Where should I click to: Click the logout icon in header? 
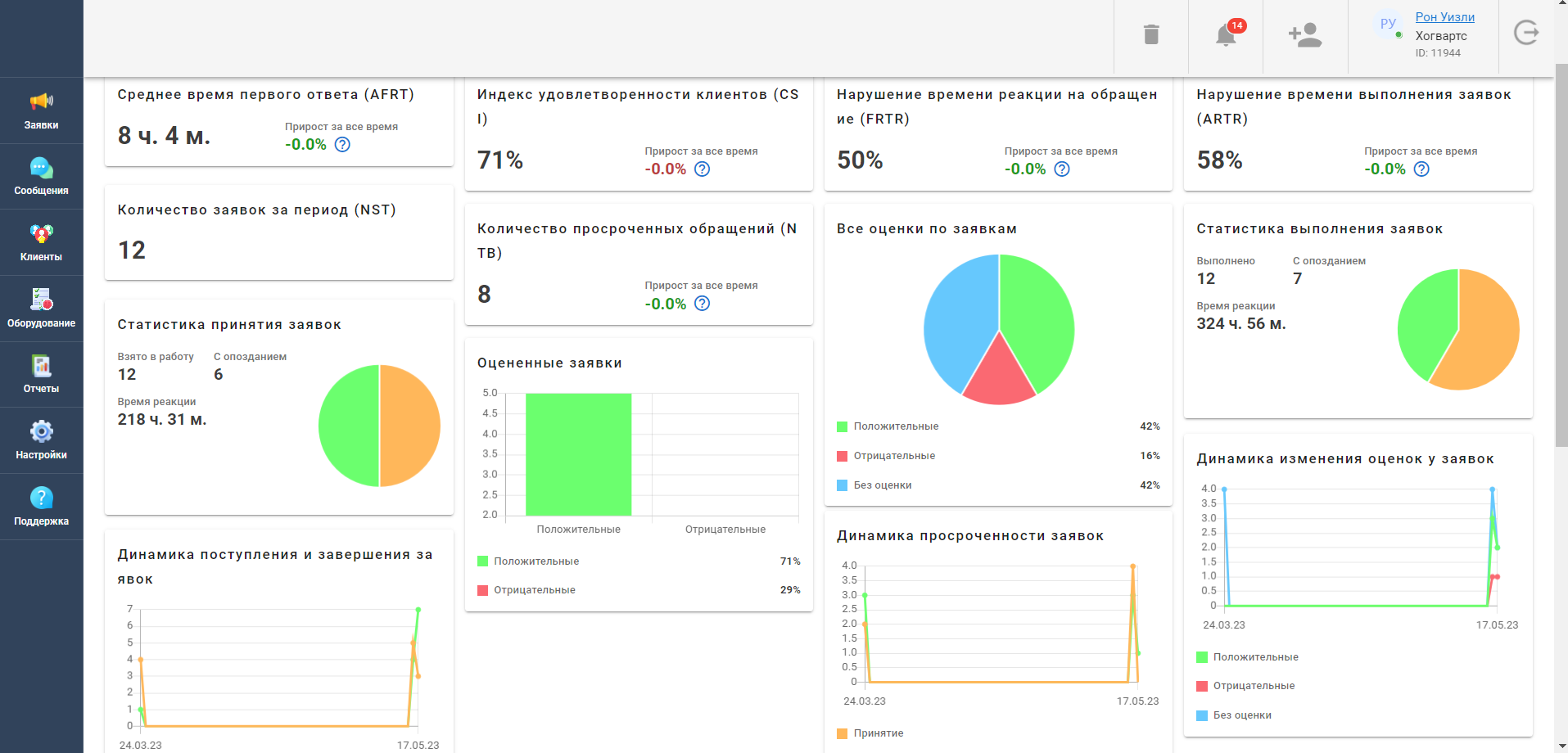point(1526,33)
